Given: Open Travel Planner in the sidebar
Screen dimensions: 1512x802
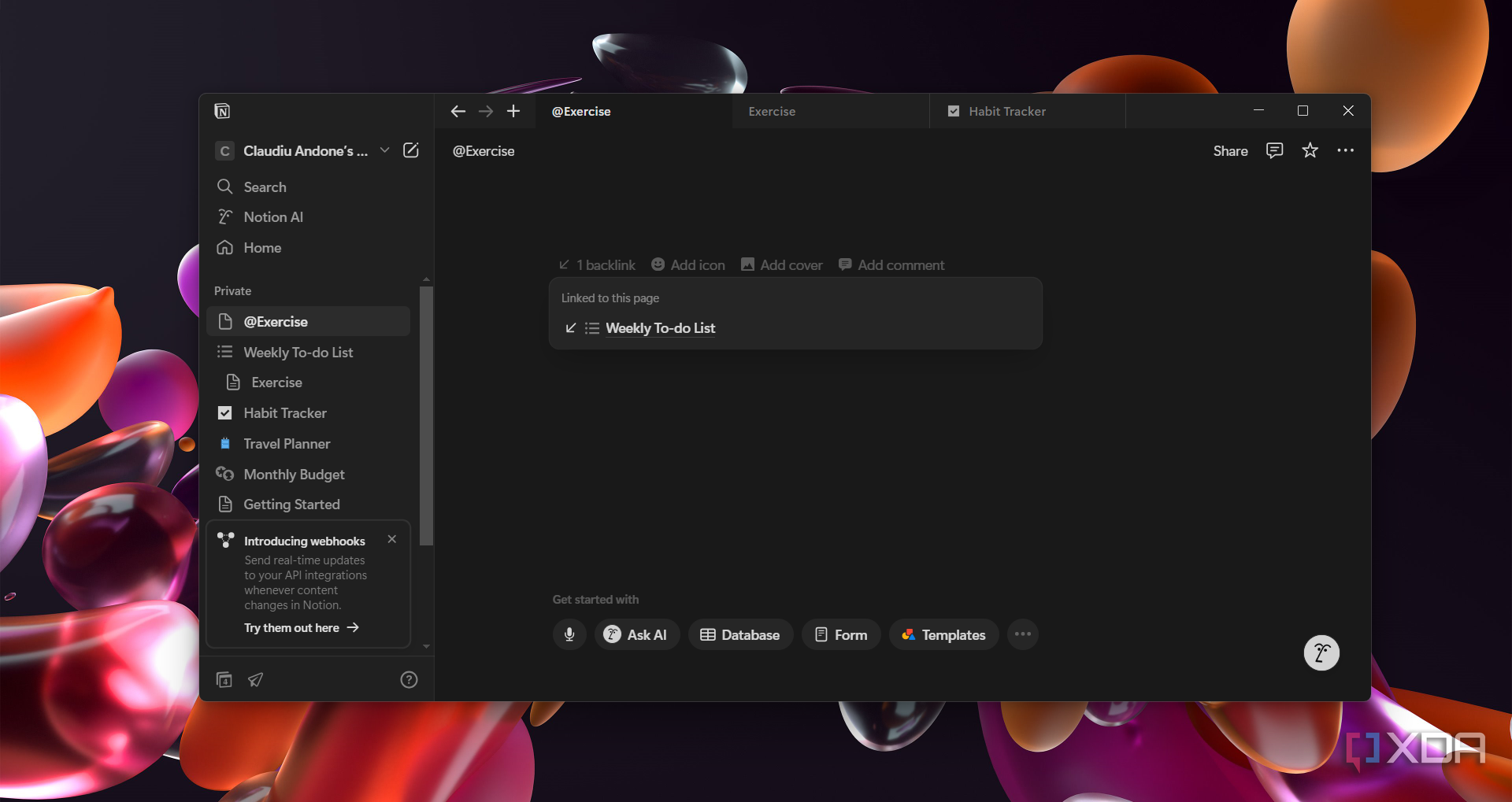Looking at the screenshot, I should tap(308, 444).
